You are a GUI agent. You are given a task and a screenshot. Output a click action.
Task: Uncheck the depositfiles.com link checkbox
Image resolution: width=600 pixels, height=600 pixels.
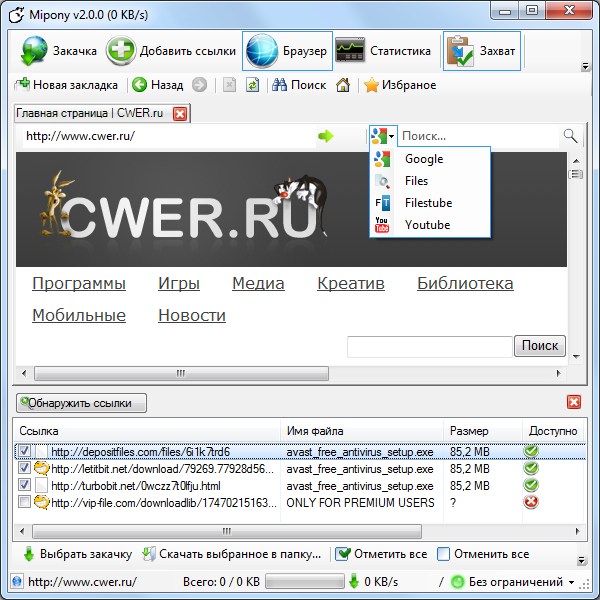click(x=25, y=451)
